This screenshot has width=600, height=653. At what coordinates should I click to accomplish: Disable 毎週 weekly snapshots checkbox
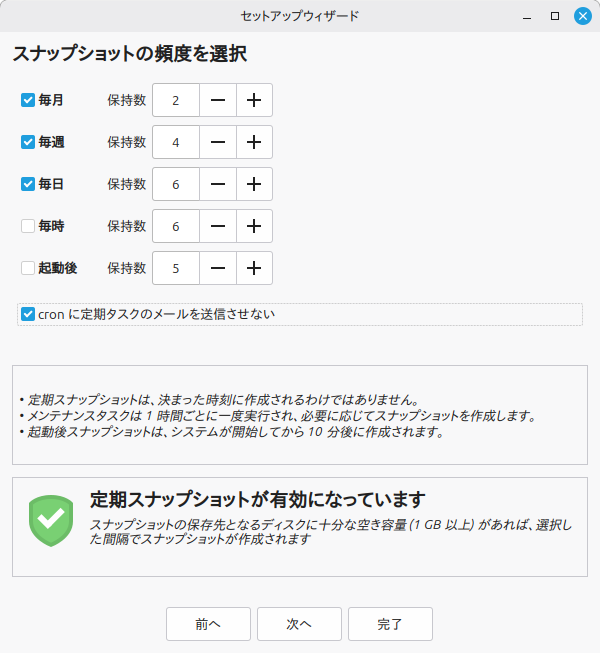tap(28, 142)
